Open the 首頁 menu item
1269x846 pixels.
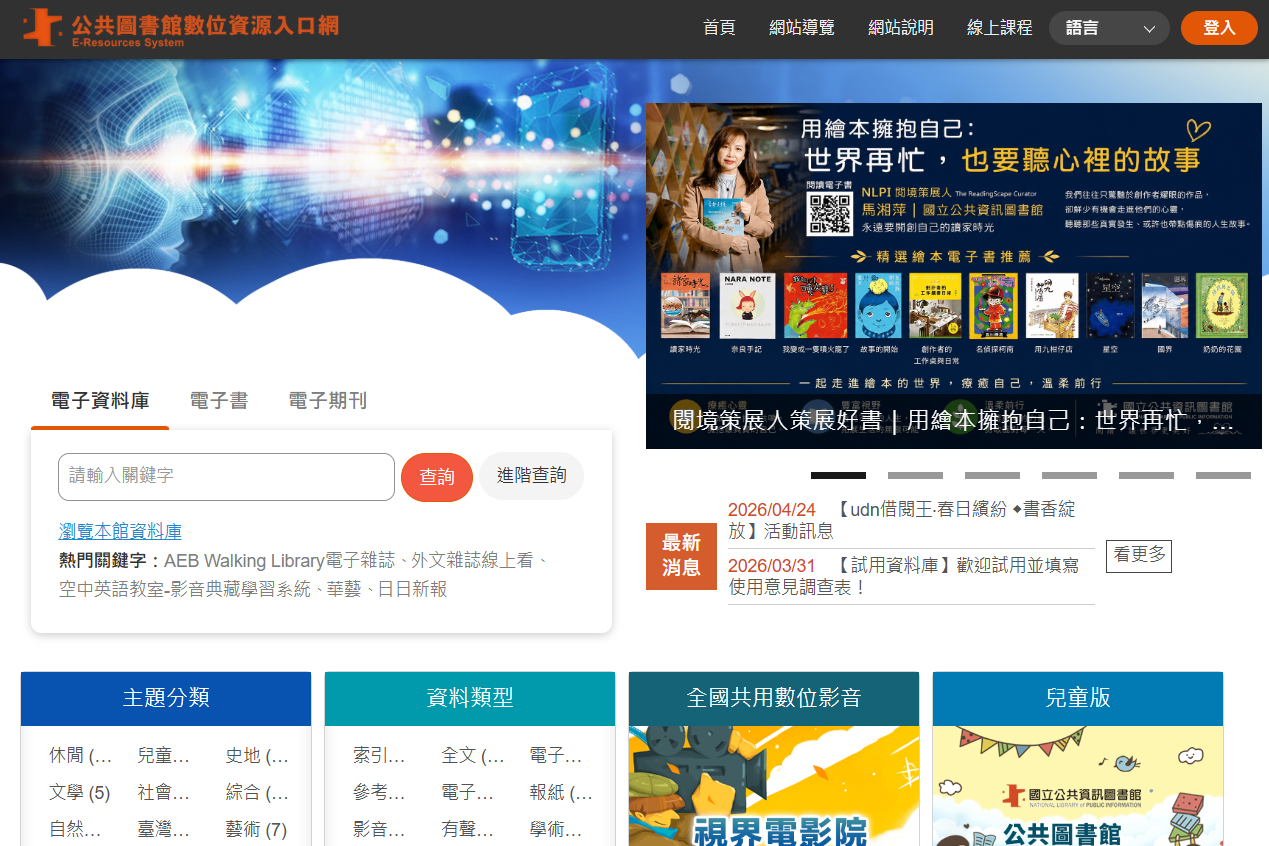click(719, 28)
